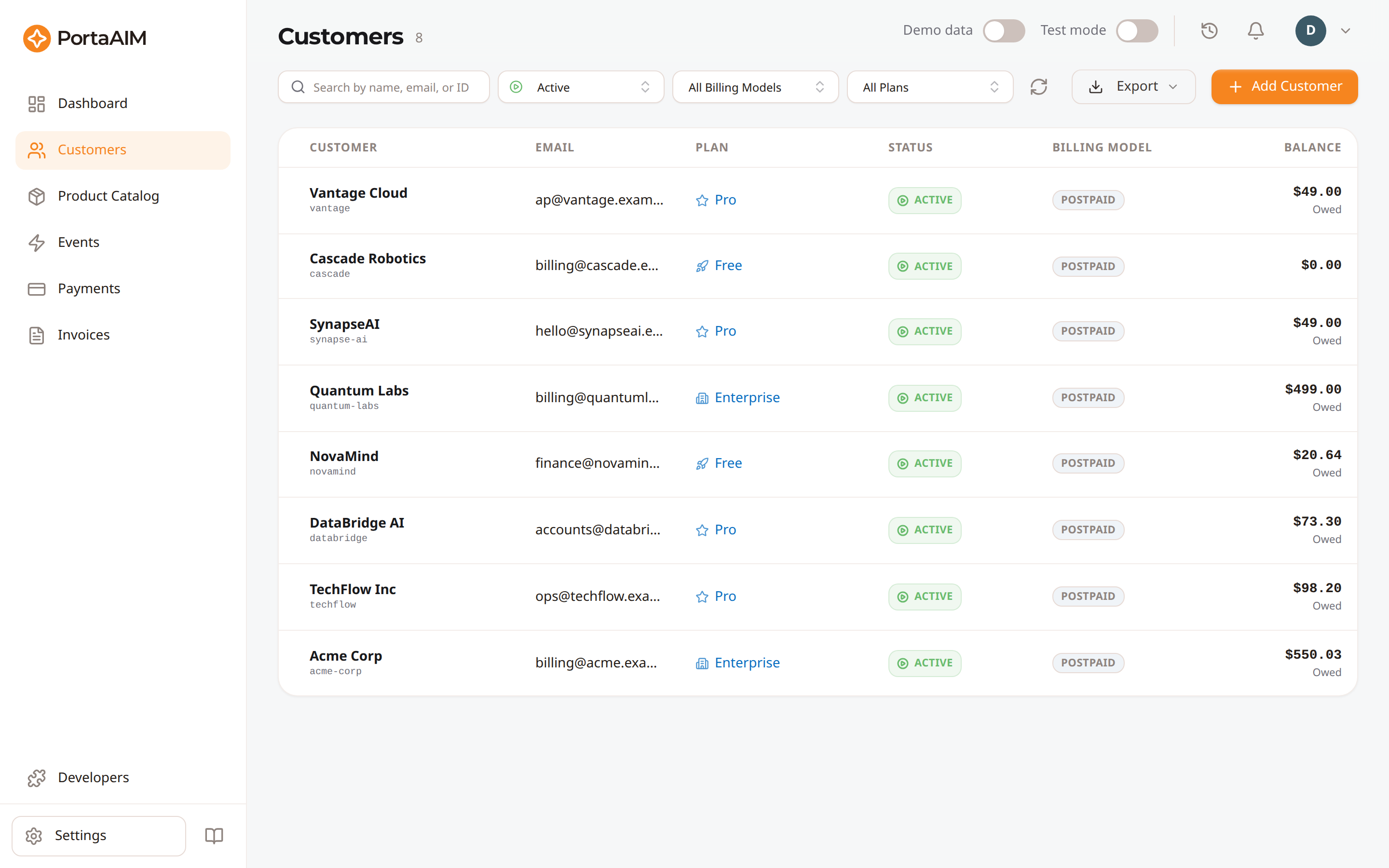1389x868 pixels.
Task: Click the SynapseAI customer name
Action: [344, 324]
